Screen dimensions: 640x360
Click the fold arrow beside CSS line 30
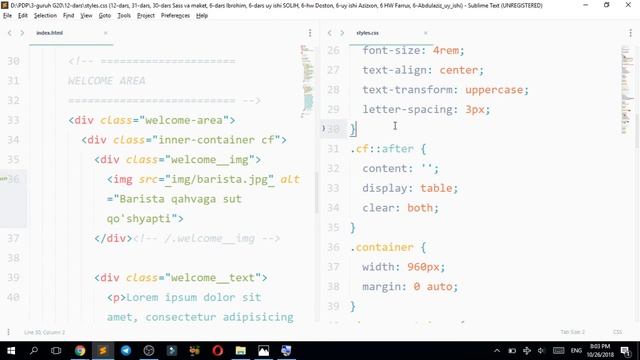324,129
